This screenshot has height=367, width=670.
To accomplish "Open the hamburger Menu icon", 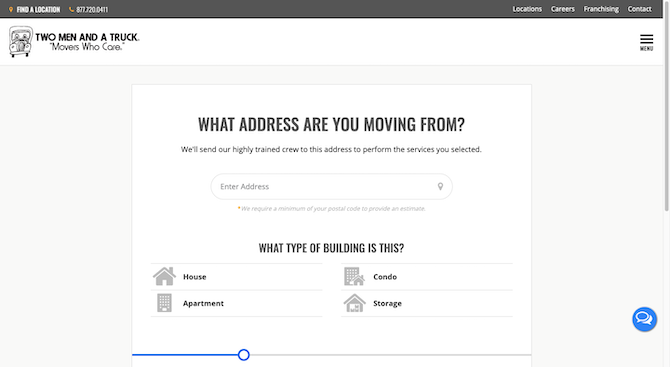I will tap(646, 42).
